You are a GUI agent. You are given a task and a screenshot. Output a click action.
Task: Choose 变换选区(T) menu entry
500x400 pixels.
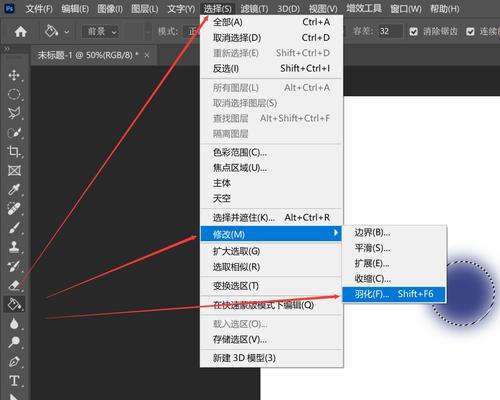pyautogui.click(x=272, y=286)
